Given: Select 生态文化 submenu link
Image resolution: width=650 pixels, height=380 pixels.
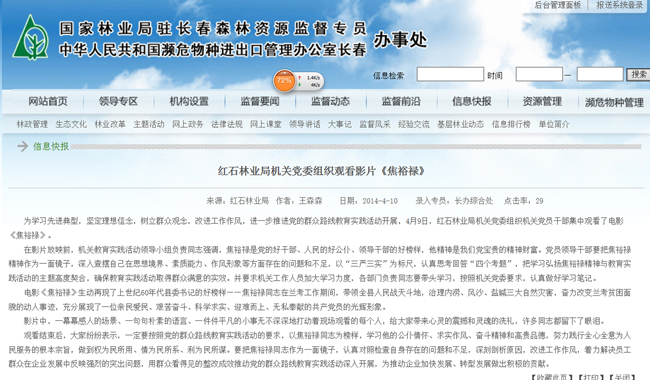Looking at the screenshot, I should click(71, 124).
